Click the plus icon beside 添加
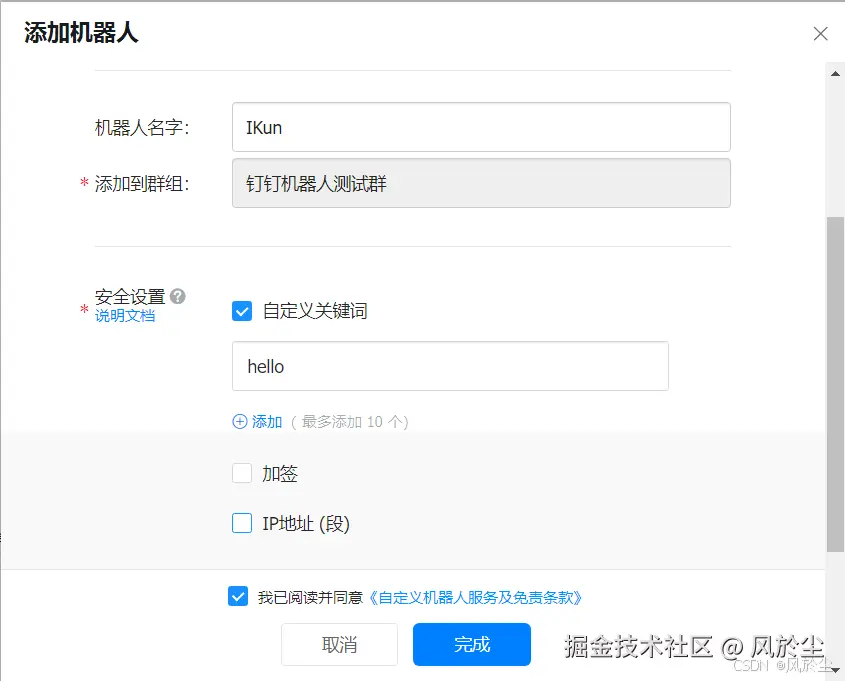Image resolution: width=845 pixels, height=681 pixels. point(241,422)
